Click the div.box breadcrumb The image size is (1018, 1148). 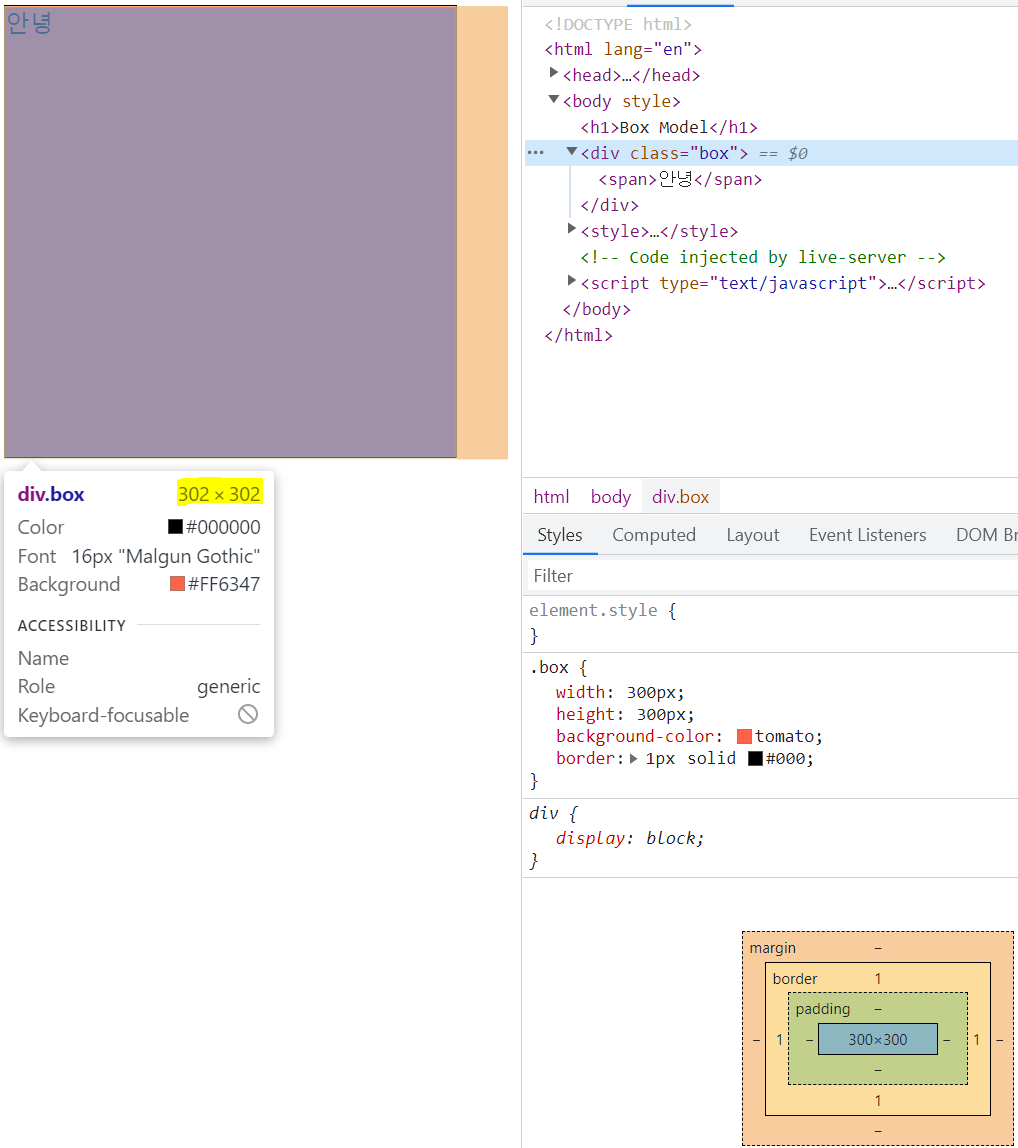tap(680, 497)
